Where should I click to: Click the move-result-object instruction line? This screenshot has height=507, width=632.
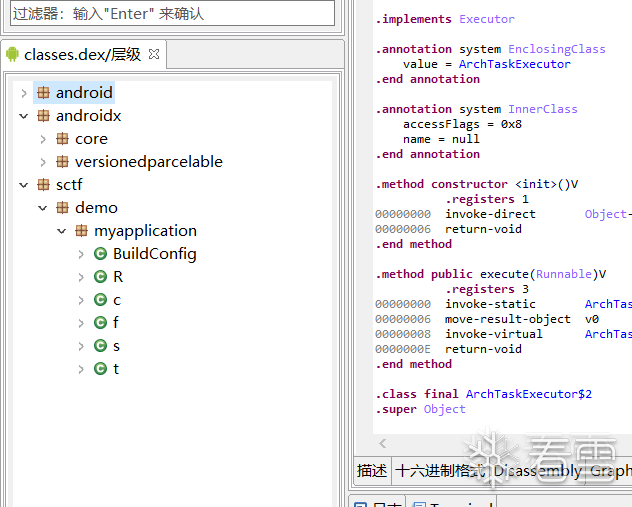click(x=487, y=319)
